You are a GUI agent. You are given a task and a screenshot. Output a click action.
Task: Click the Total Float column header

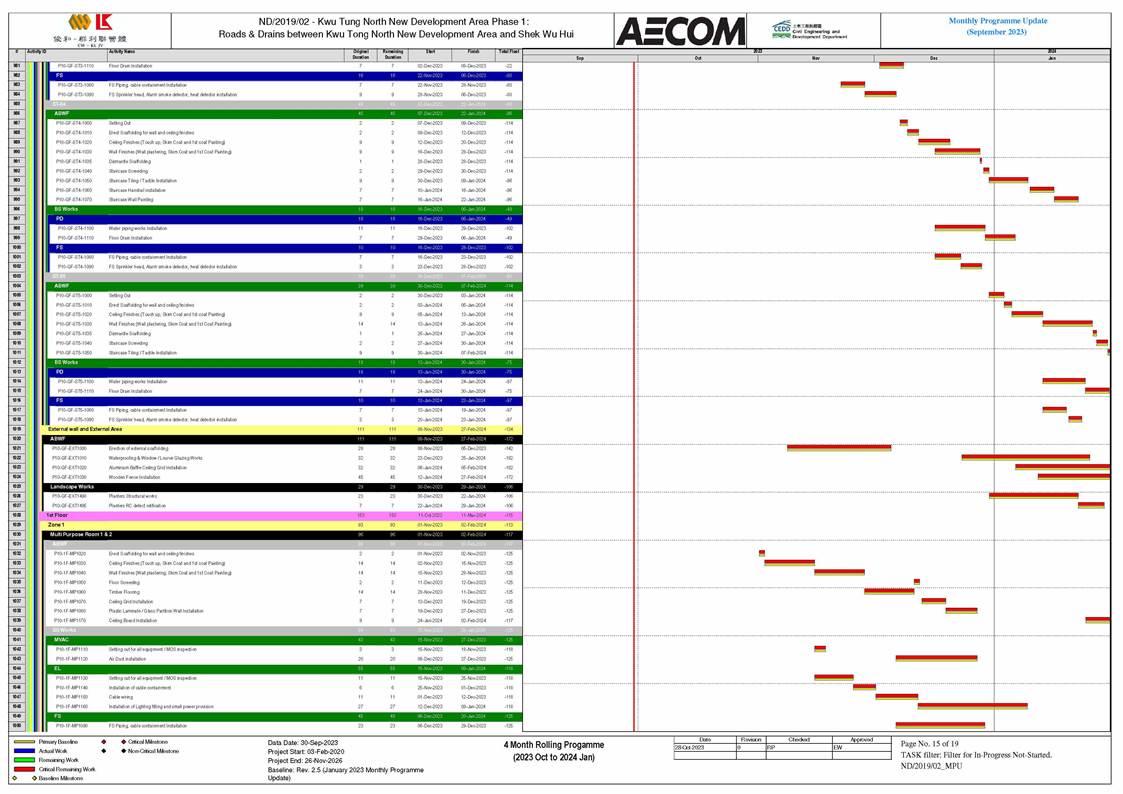[508, 51]
